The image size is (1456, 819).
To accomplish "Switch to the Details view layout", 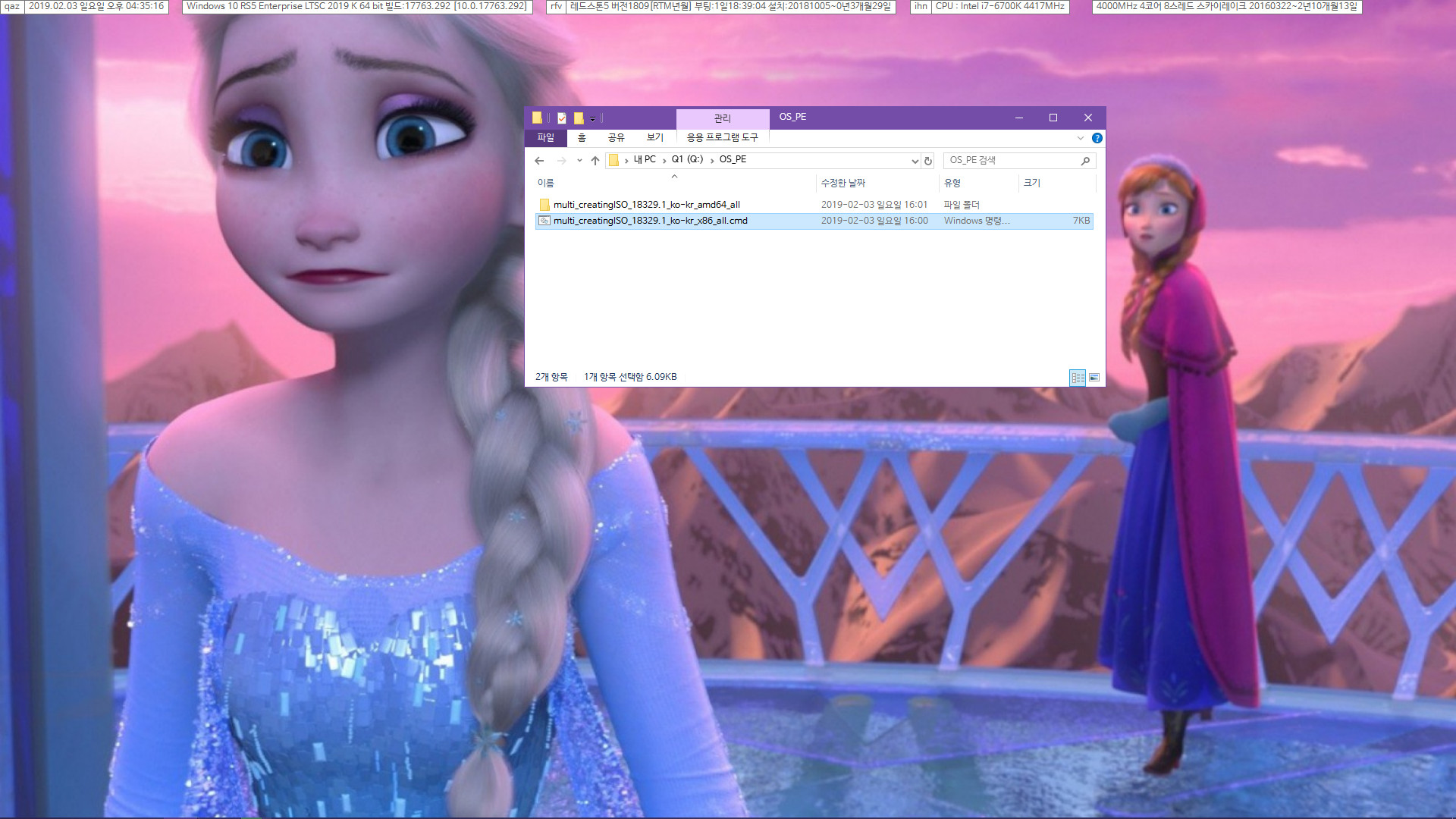I will (x=1078, y=377).
